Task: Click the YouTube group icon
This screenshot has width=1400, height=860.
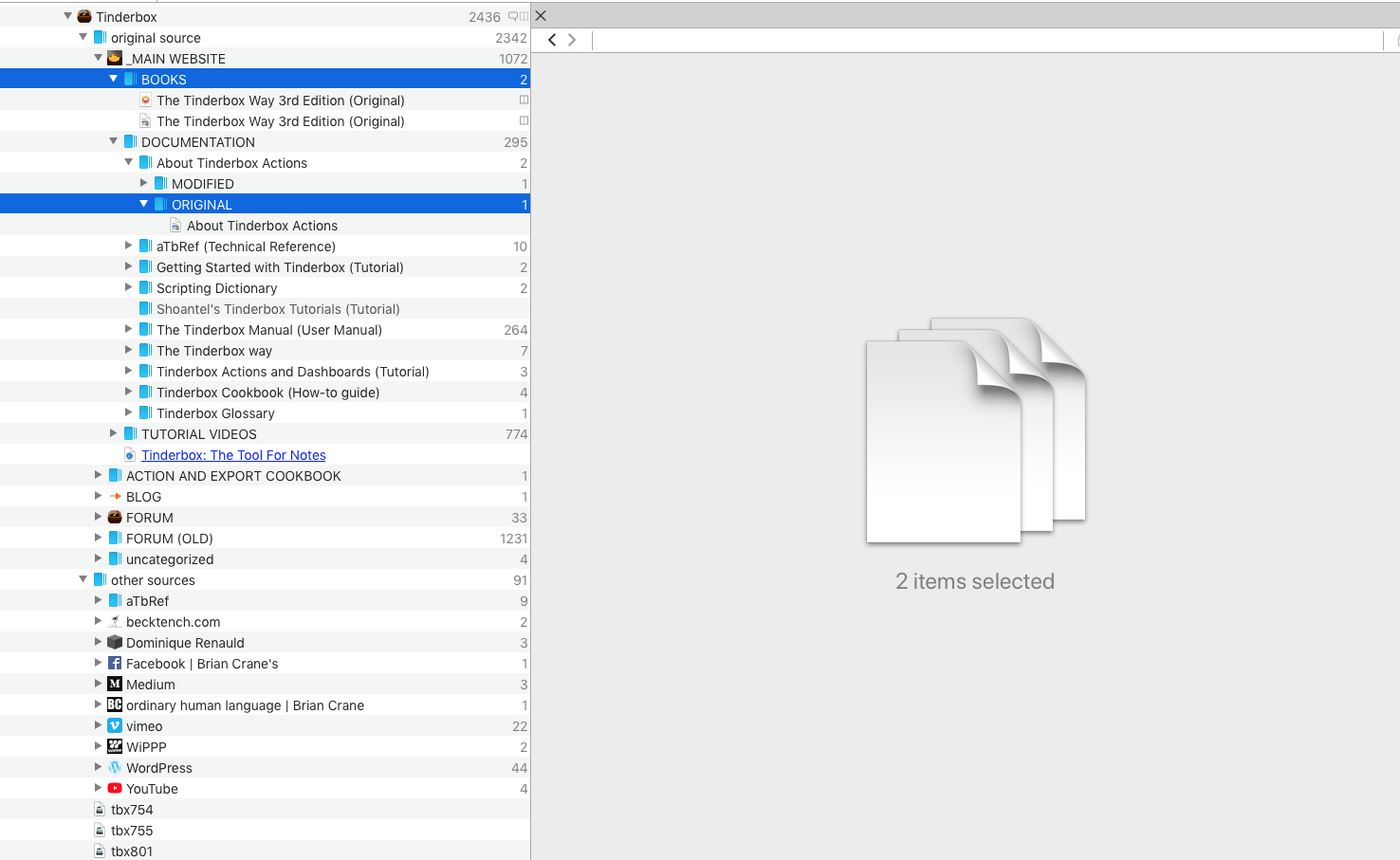Action: [115, 789]
